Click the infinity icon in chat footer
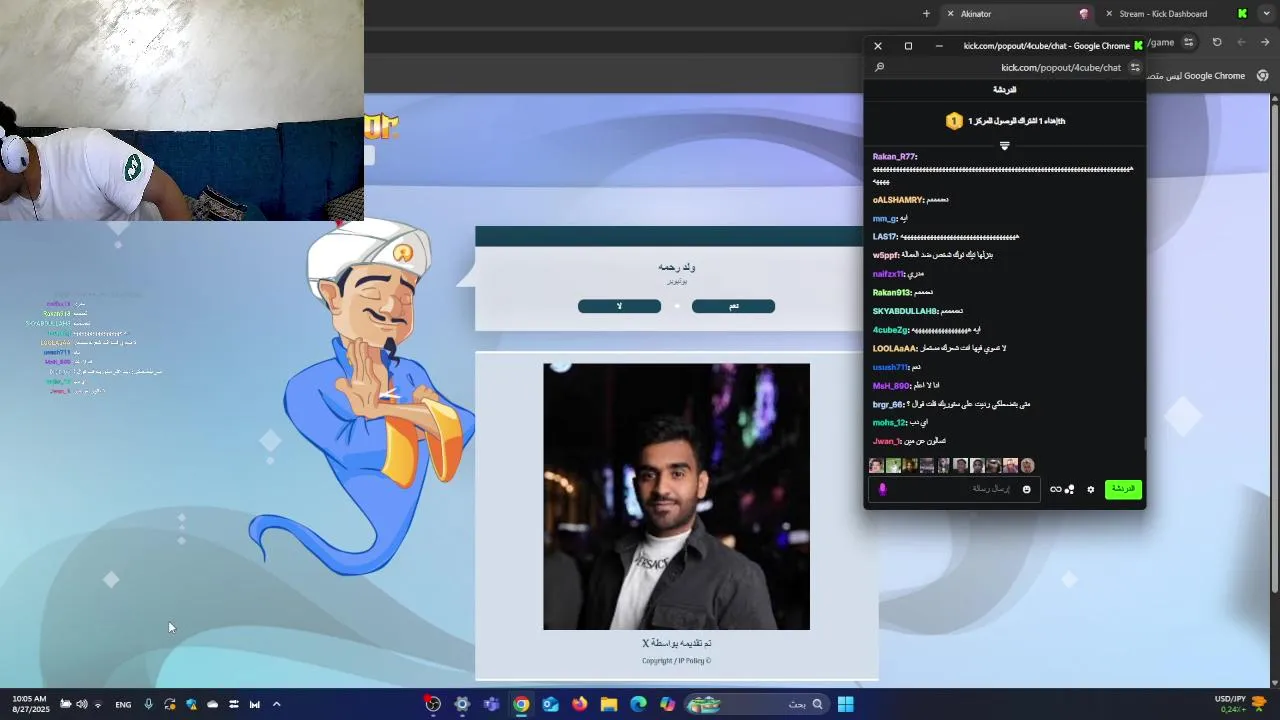The width and height of the screenshot is (1280, 720). click(1055, 490)
